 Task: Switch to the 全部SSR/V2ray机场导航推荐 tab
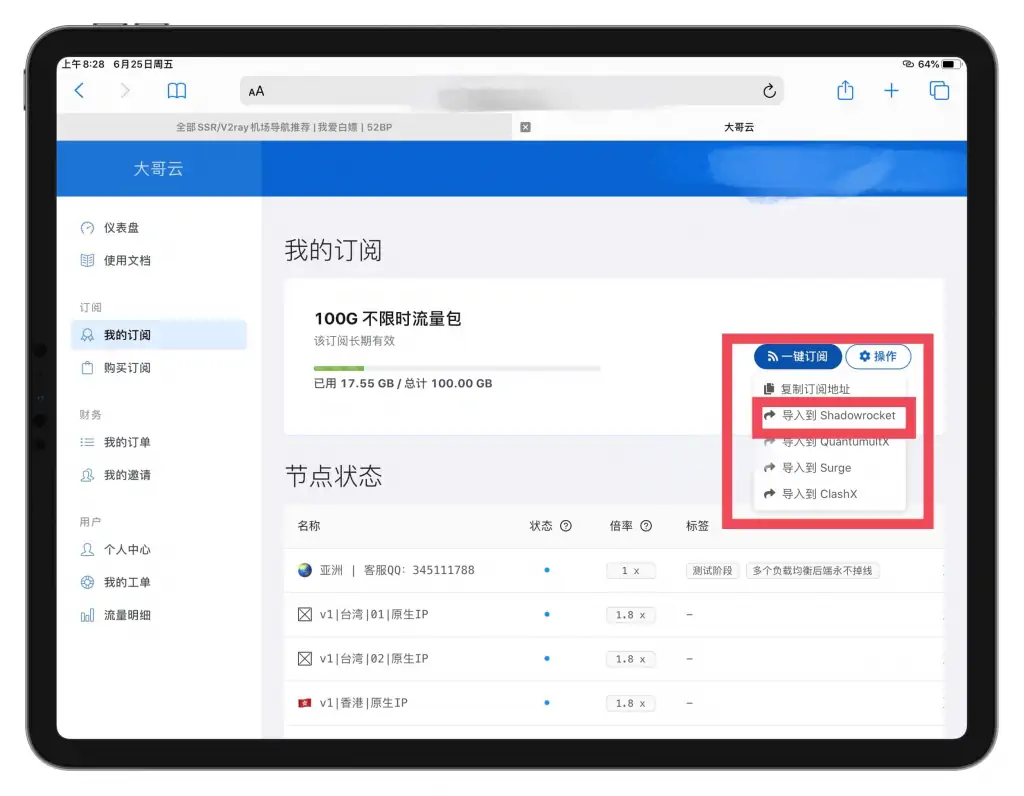pyautogui.click(x=284, y=127)
